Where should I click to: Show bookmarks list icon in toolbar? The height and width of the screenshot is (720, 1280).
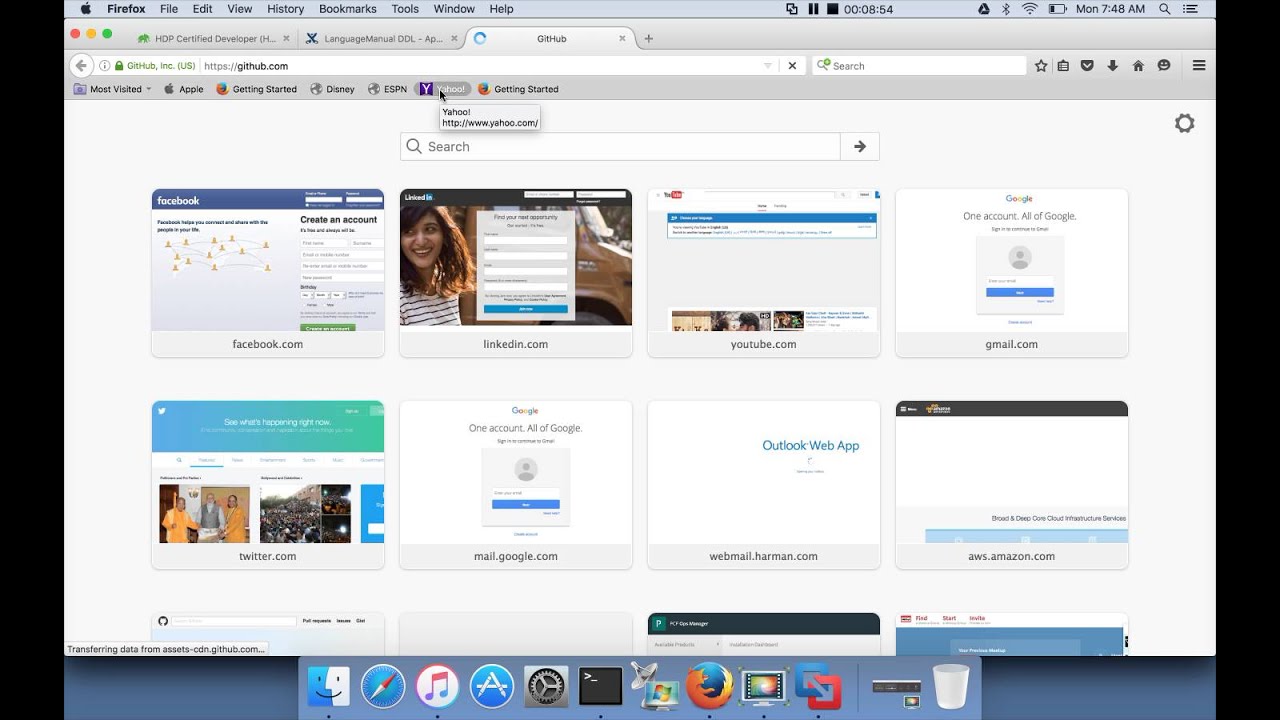click(1063, 66)
